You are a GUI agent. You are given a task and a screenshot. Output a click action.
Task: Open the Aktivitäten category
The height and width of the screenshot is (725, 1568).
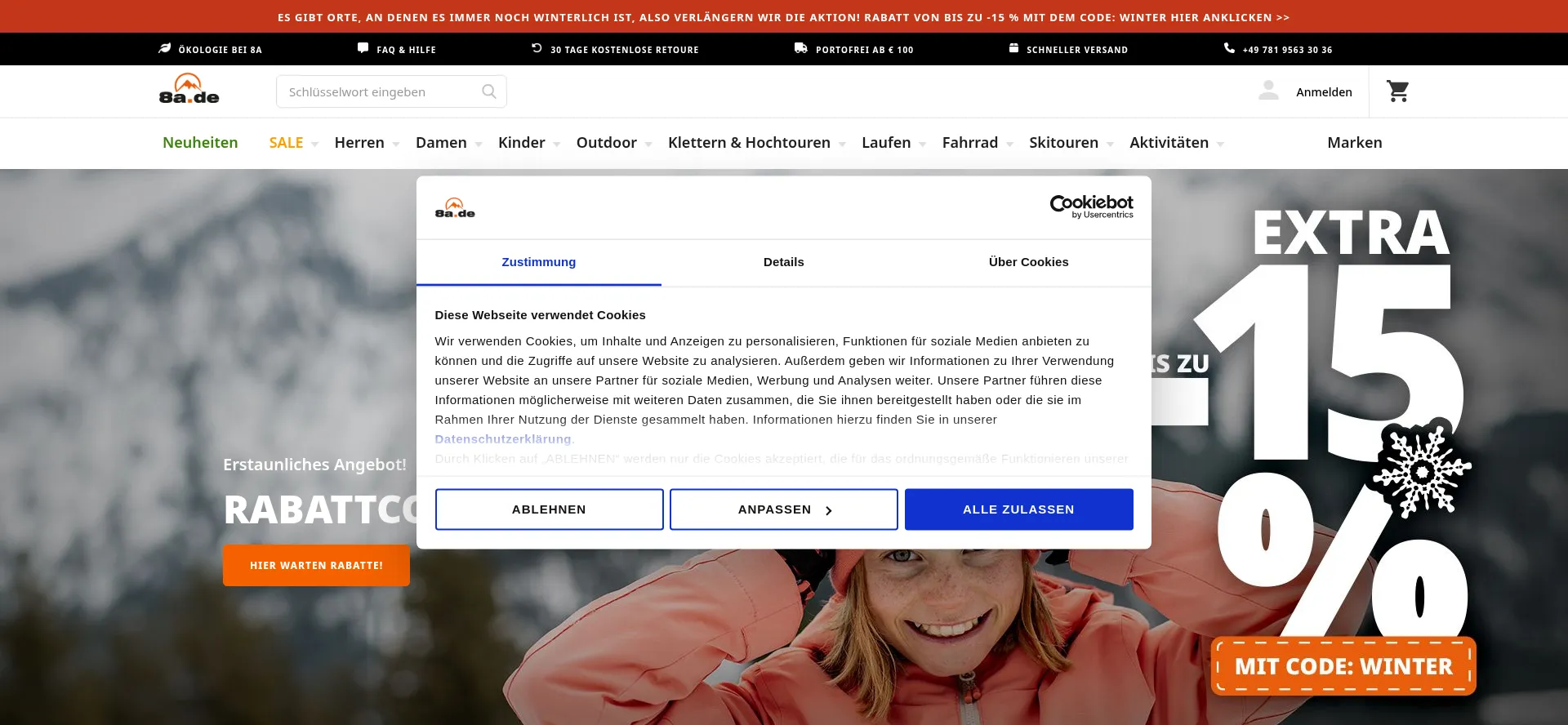coord(1169,143)
